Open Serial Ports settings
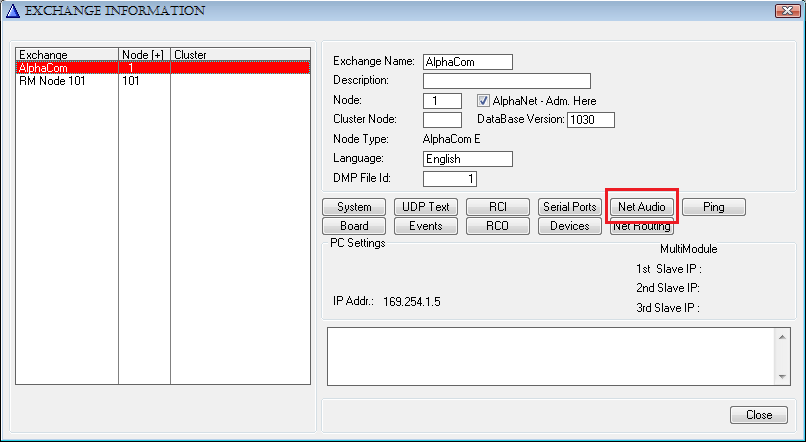Screen dimensions: 806x442 570,207
